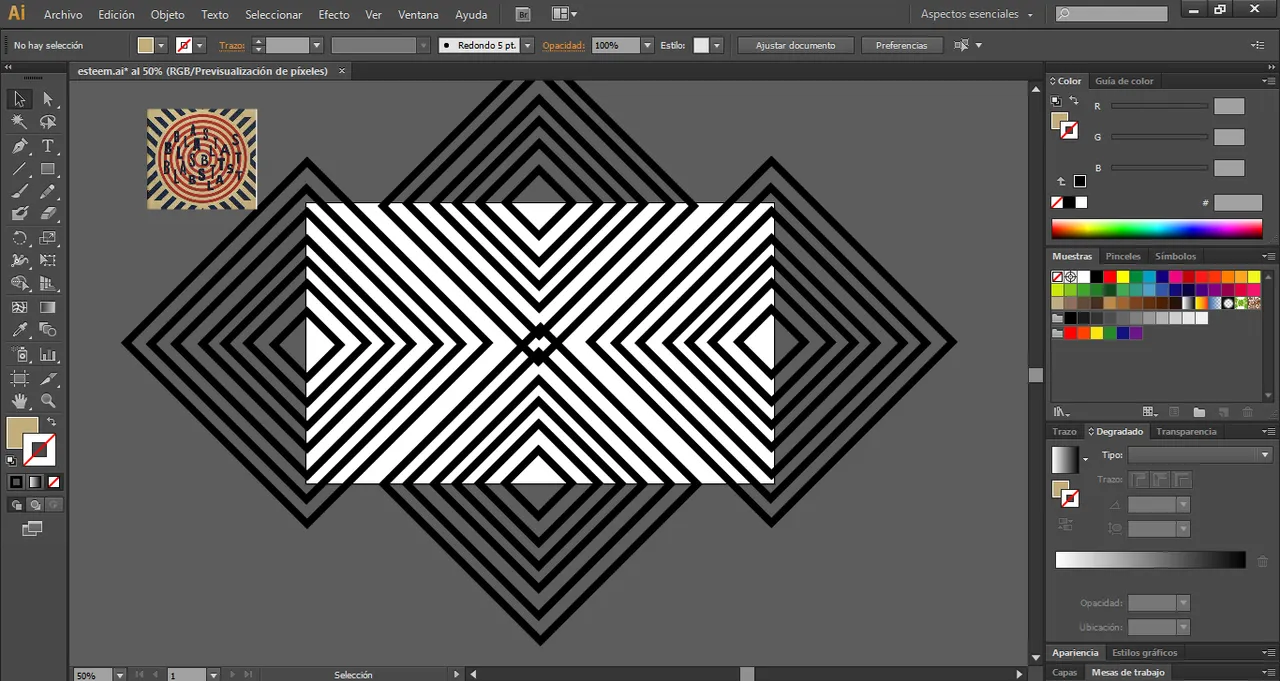The height and width of the screenshot is (681, 1280).
Task: Click the Opacidad link in control bar
Action: point(563,45)
